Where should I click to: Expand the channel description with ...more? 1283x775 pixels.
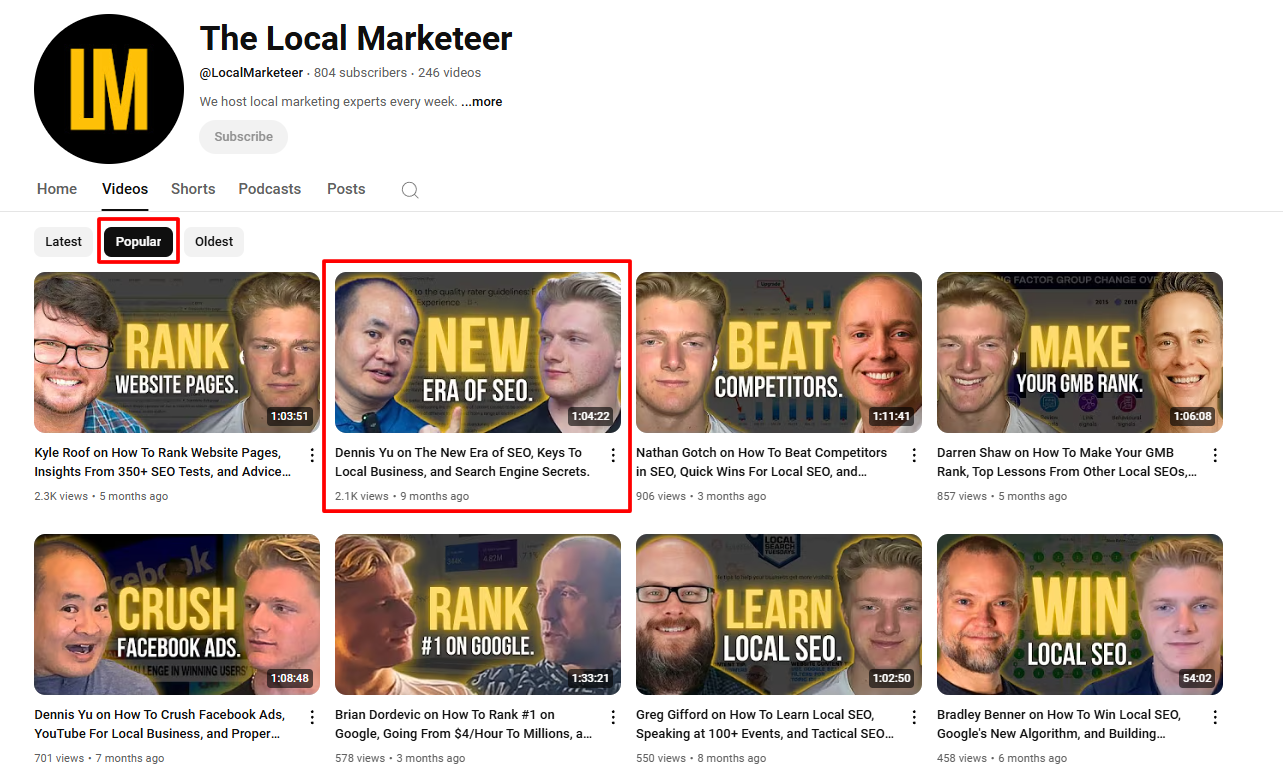click(481, 101)
